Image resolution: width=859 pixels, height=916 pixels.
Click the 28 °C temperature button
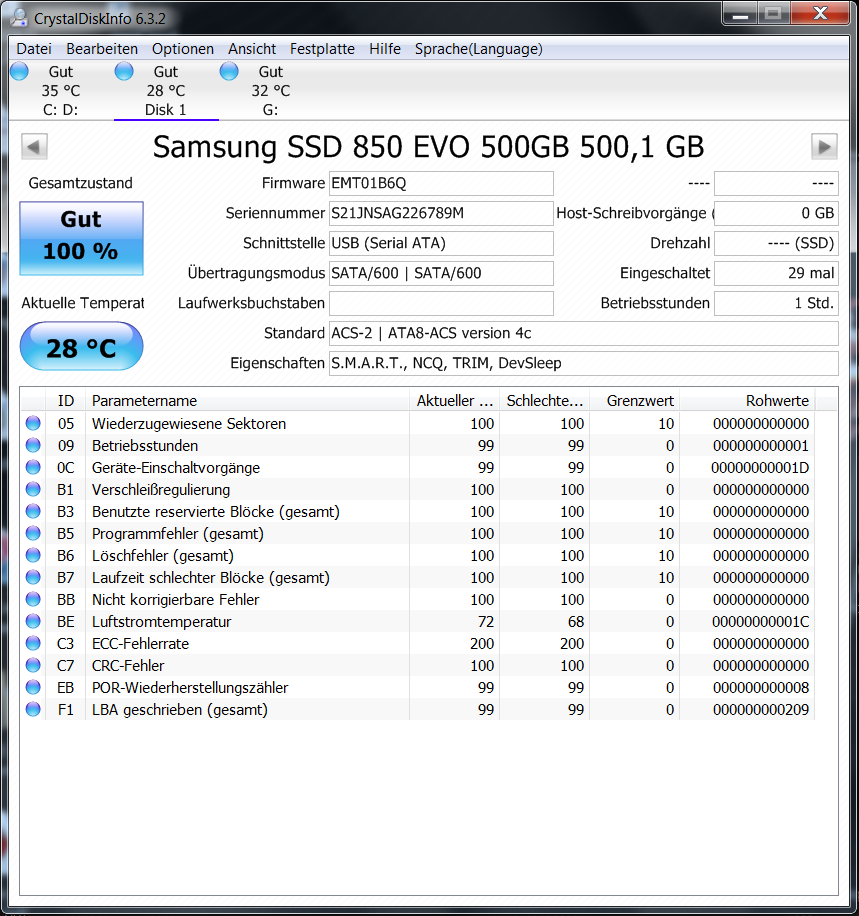click(x=81, y=346)
